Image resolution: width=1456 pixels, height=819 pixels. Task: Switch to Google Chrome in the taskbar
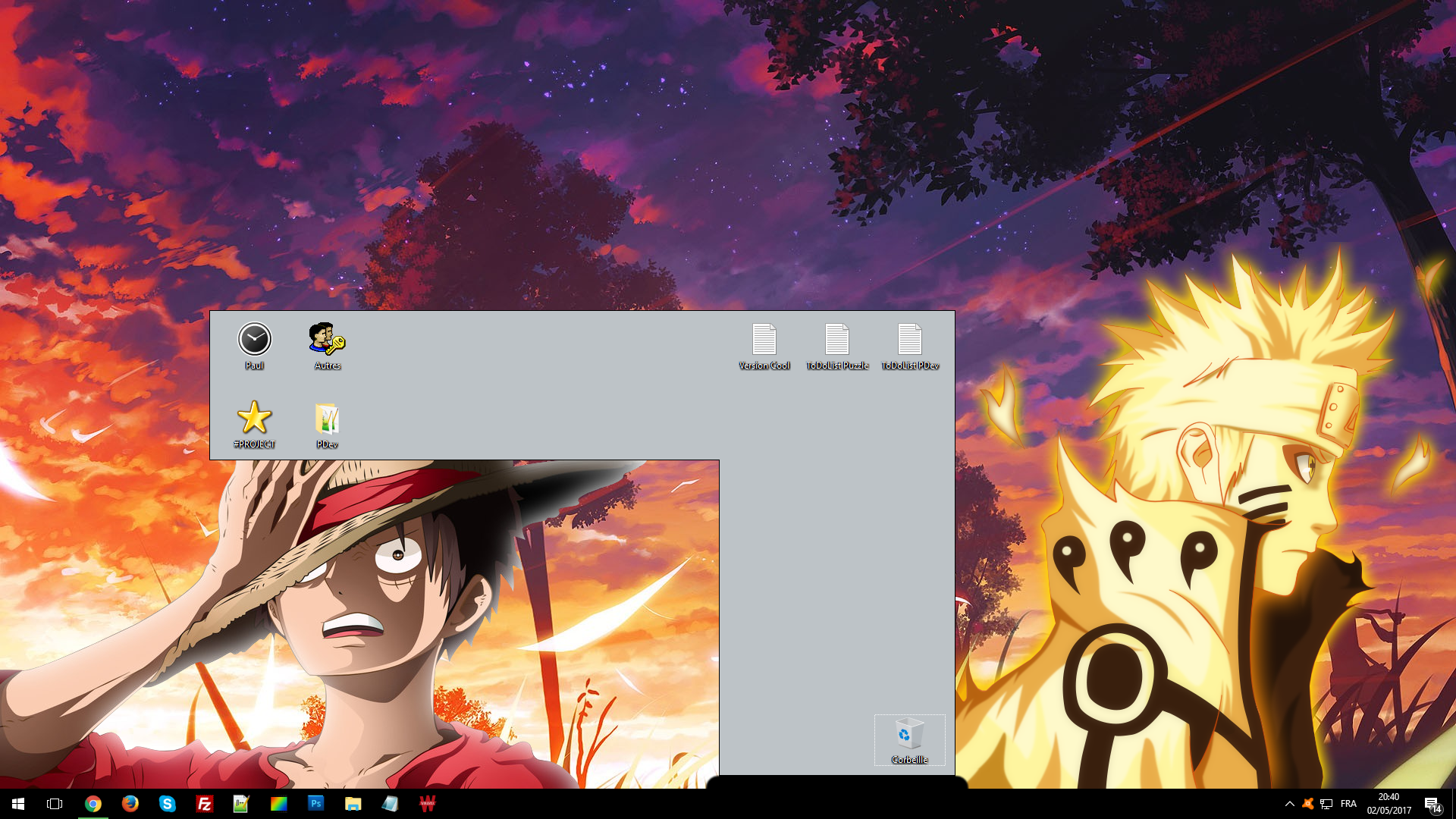[93, 804]
